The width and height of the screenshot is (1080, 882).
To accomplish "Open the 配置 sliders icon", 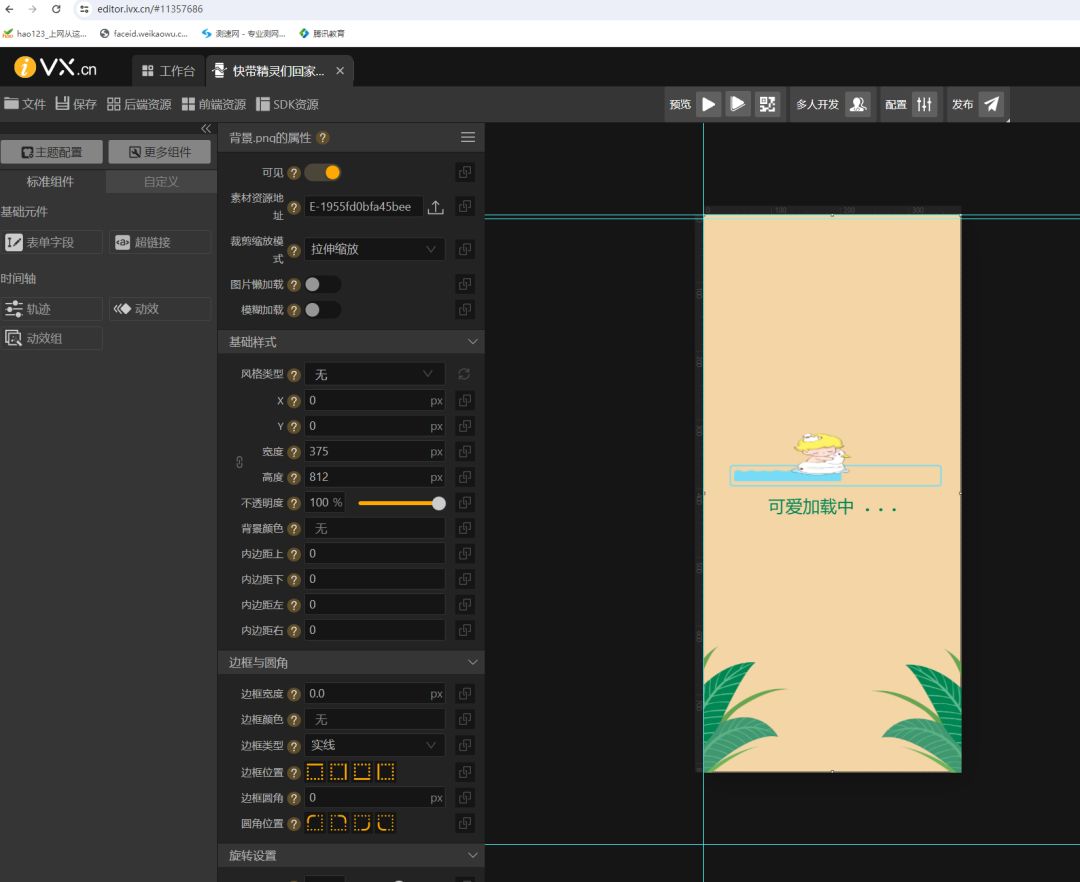I will click(924, 104).
